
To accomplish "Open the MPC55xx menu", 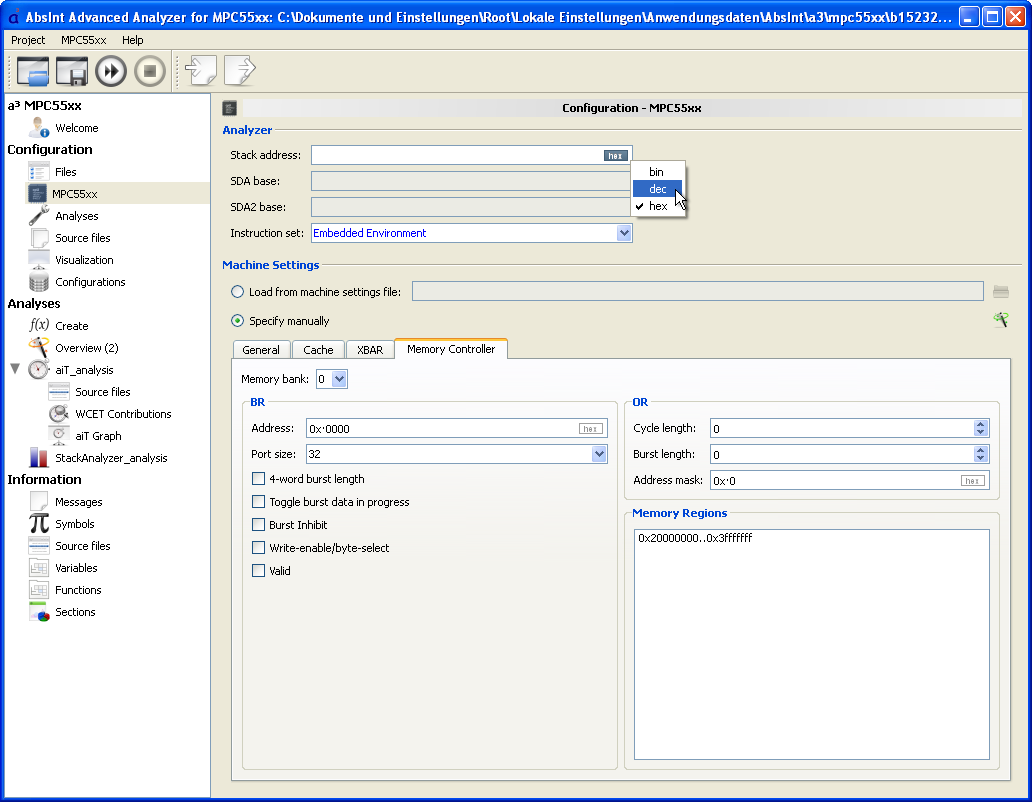I will [84, 40].
